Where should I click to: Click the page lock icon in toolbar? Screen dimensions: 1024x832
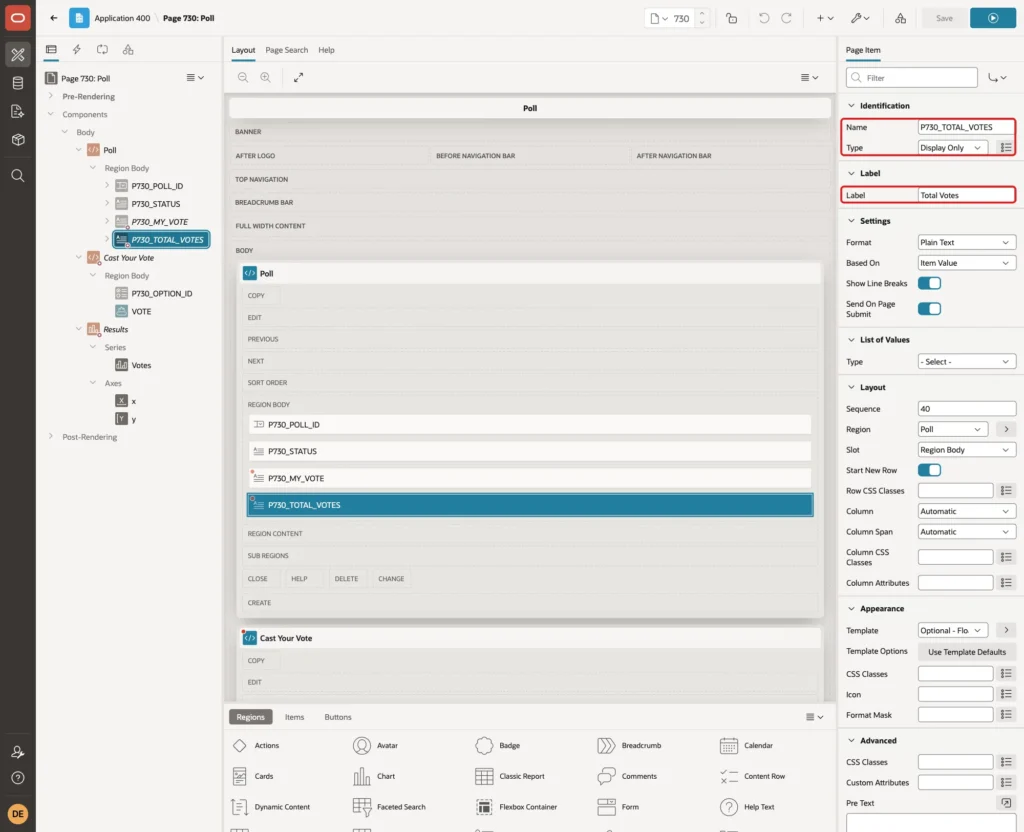coord(731,18)
